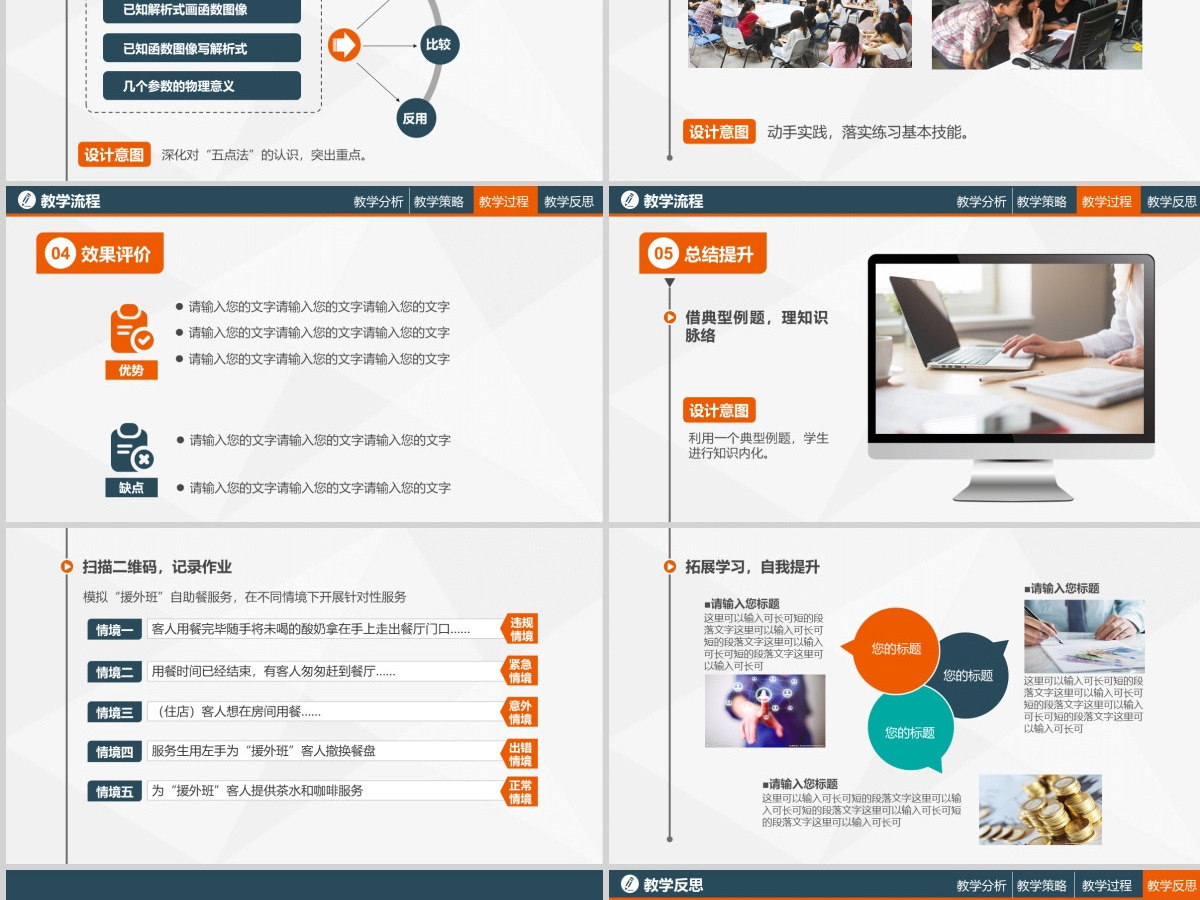1200x900 pixels.
Task: Click the 设计意图 label beside 动手实践
Action: pyautogui.click(x=719, y=132)
